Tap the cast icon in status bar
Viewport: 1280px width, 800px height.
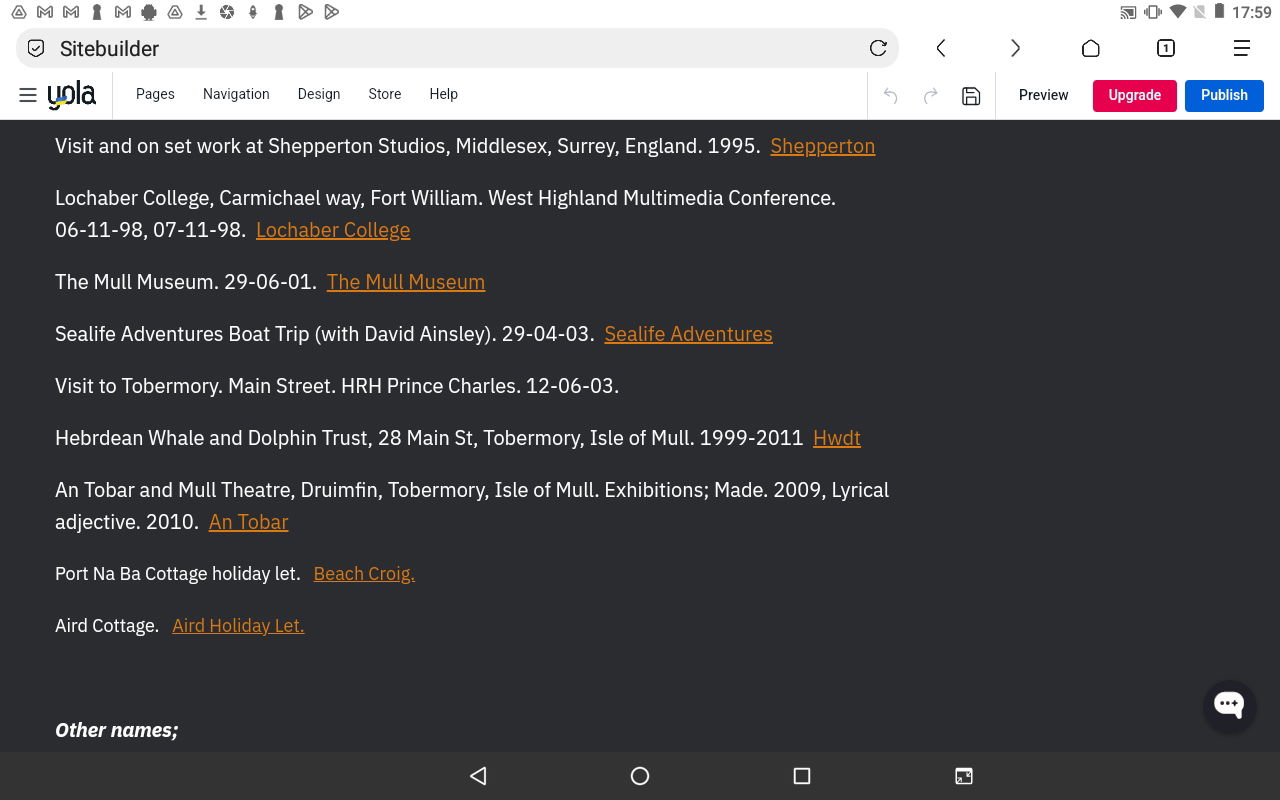[x=1128, y=13]
